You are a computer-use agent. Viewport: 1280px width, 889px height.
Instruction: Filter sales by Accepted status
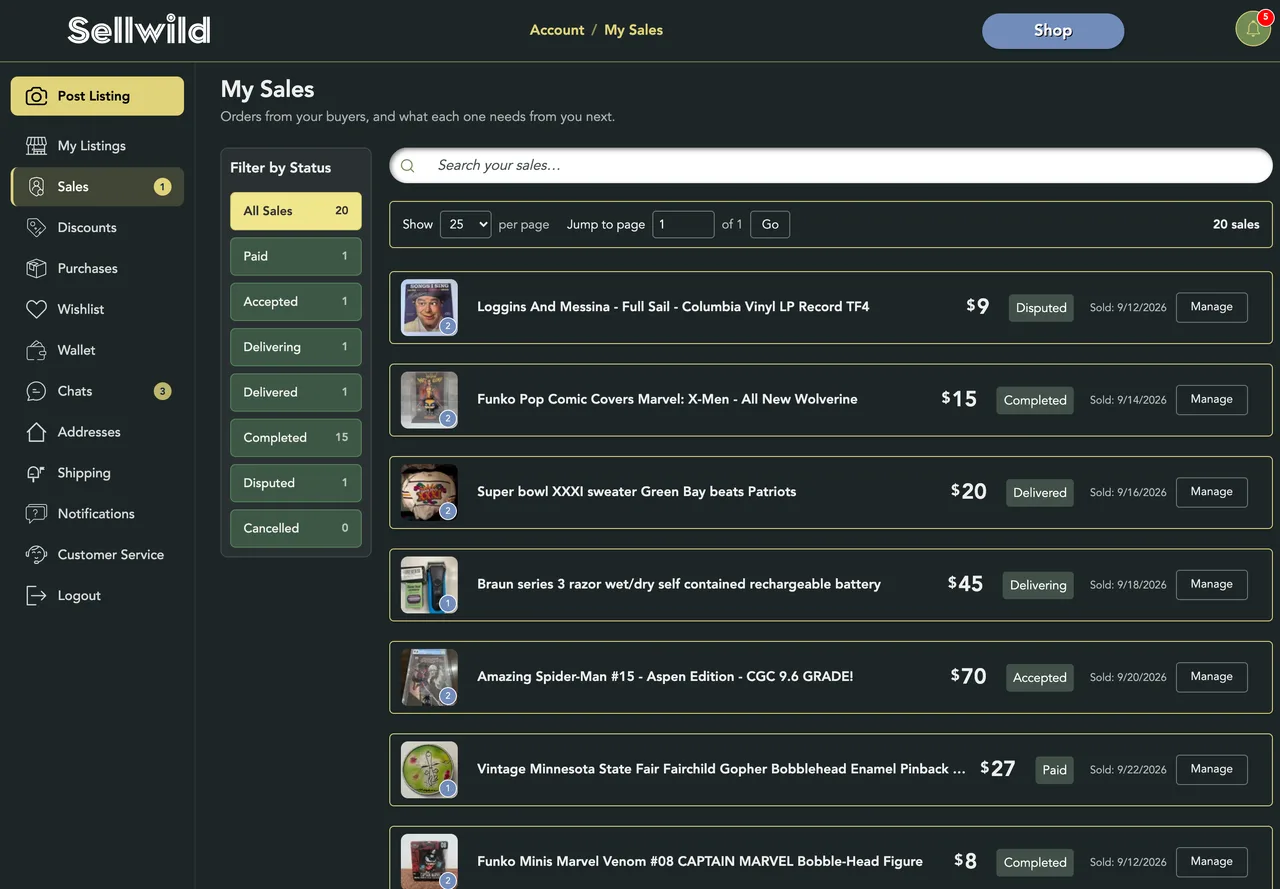(296, 302)
